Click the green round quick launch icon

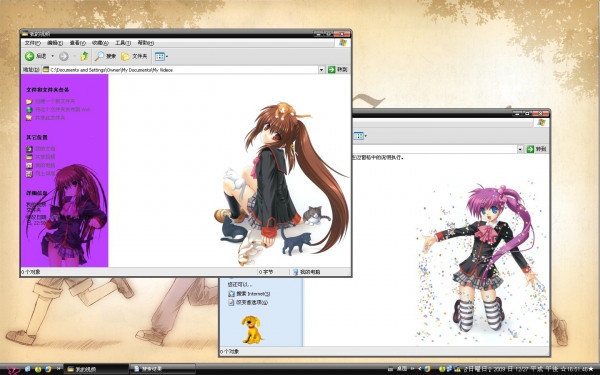(38, 369)
